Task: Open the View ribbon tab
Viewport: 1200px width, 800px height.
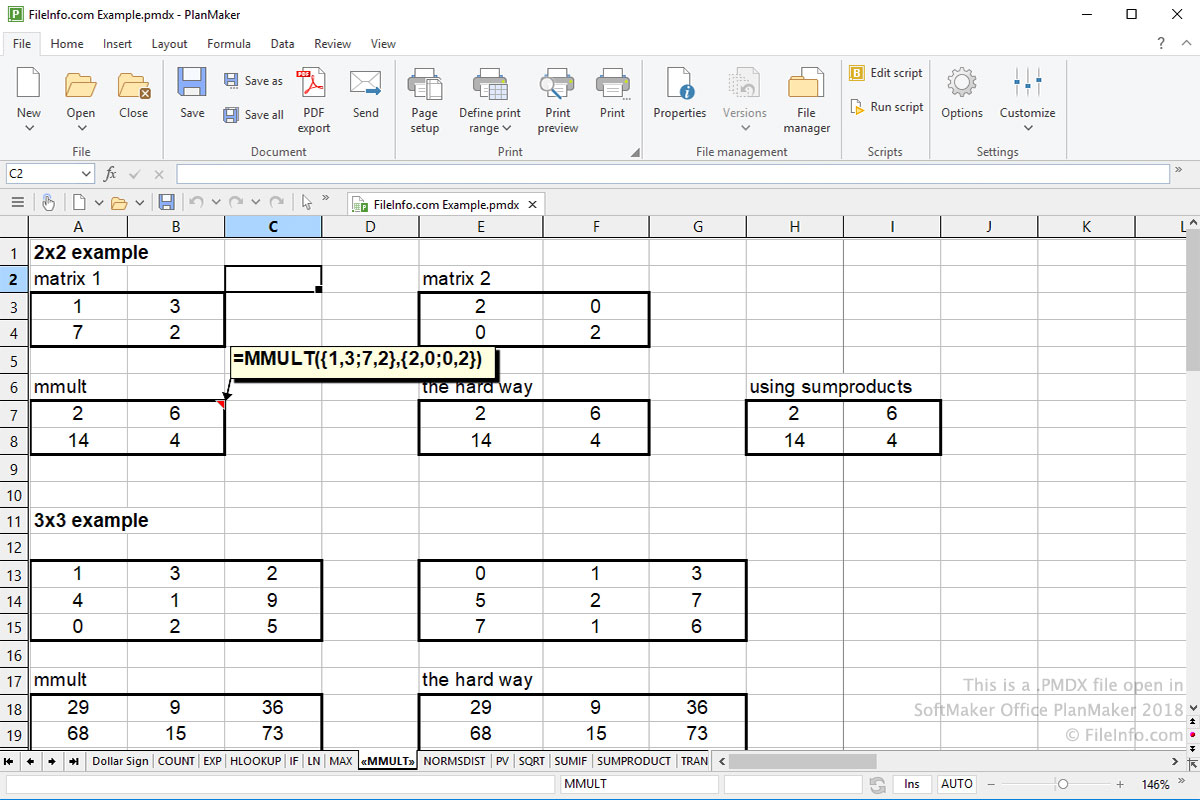Action: point(383,44)
